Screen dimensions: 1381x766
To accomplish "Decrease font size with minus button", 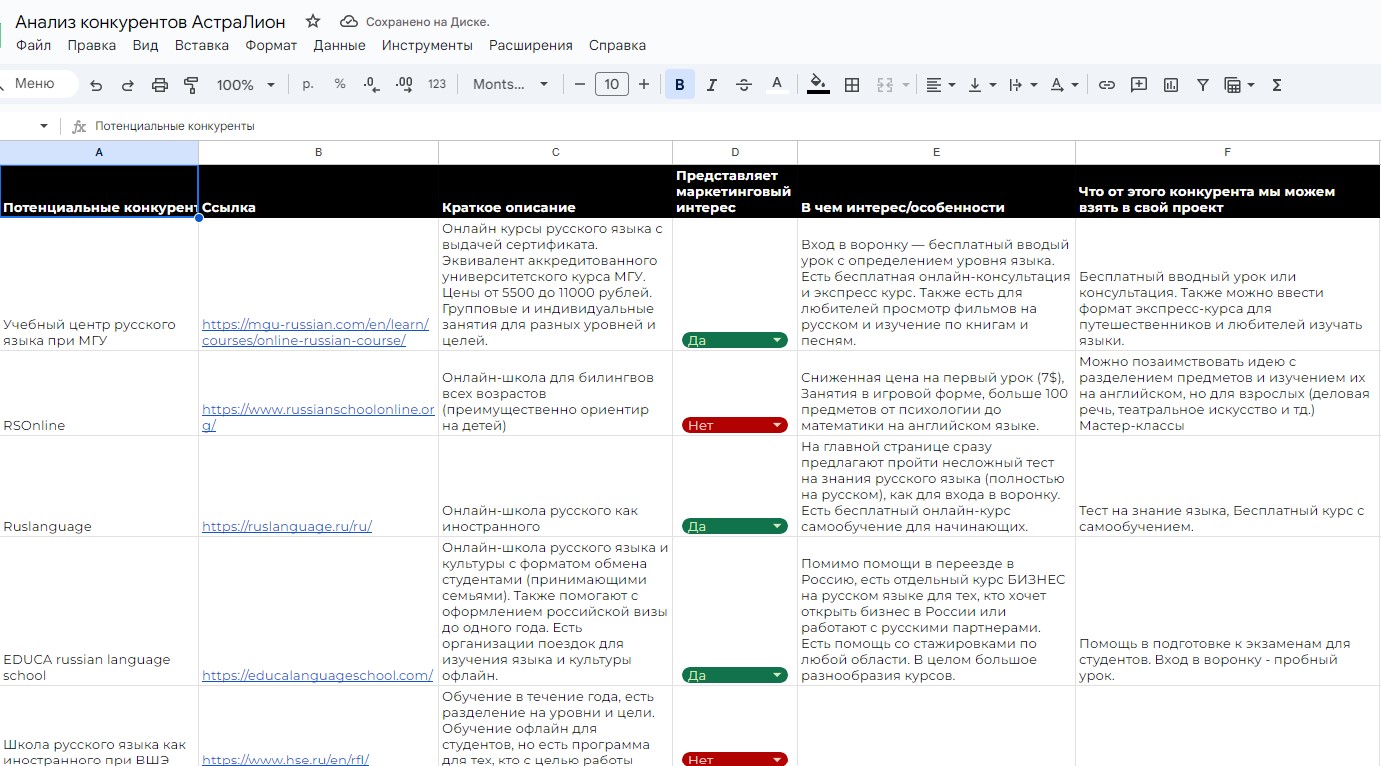I will point(579,85).
